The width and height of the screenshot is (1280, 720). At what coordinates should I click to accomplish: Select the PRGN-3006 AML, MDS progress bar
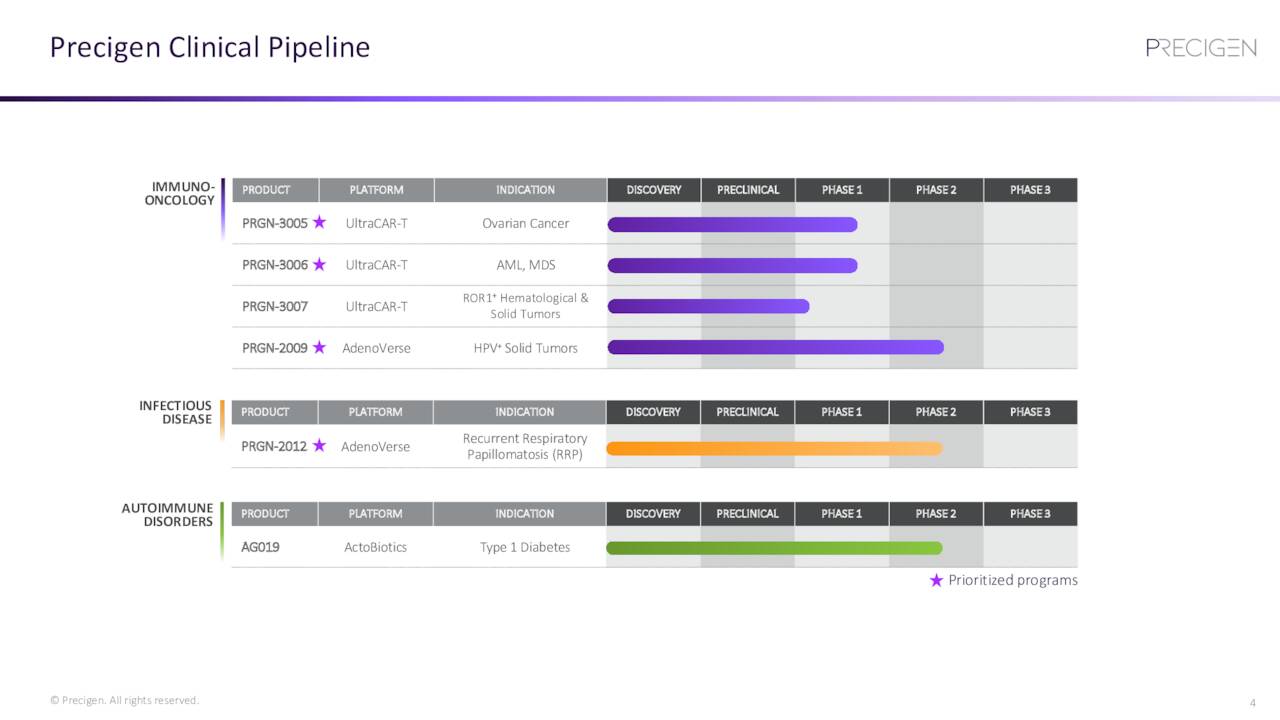pyautogui.click(x=732, y=265)
